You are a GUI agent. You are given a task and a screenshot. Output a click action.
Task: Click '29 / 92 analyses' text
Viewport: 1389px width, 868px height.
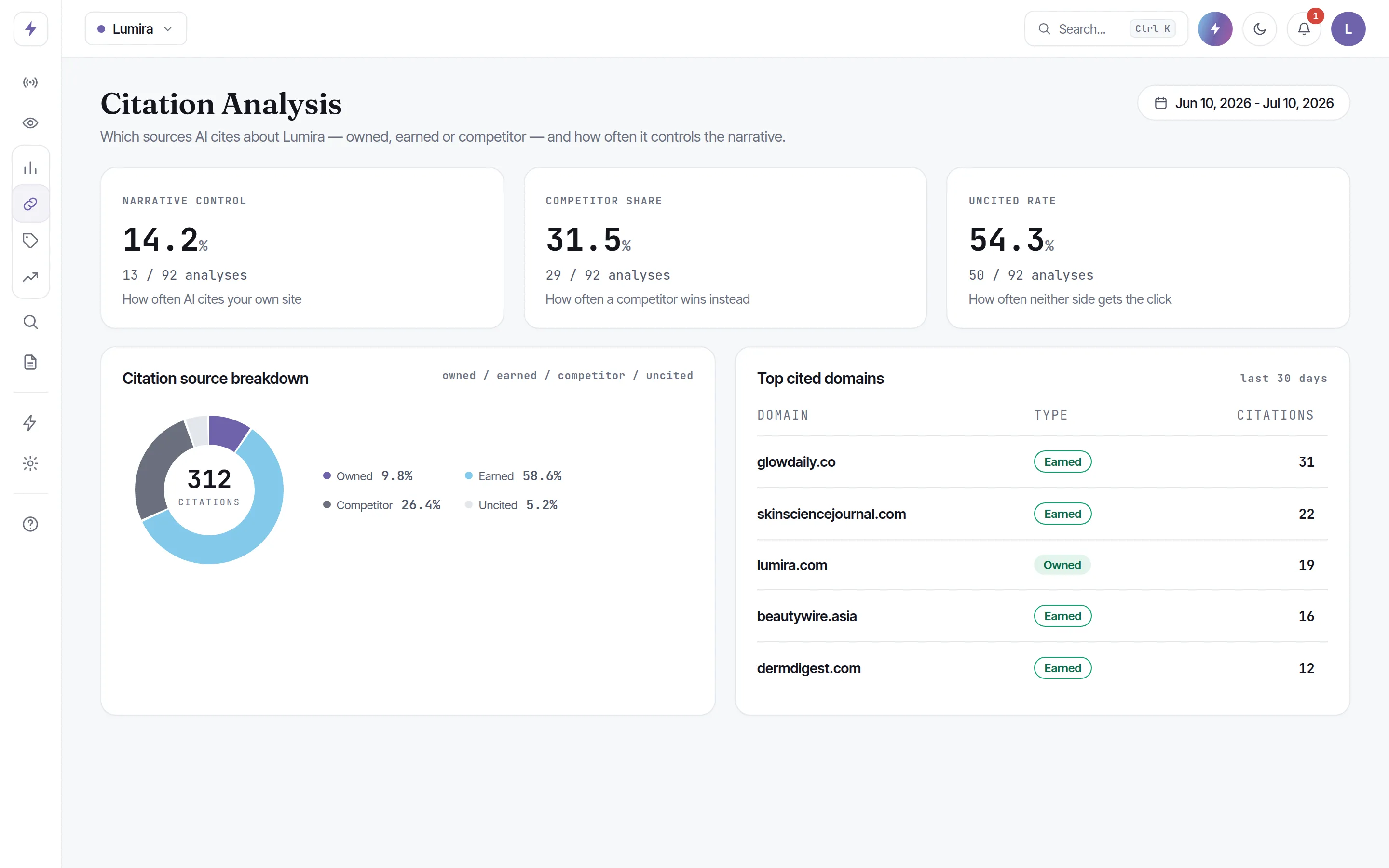pyautogui.click(x=608, y=275)
